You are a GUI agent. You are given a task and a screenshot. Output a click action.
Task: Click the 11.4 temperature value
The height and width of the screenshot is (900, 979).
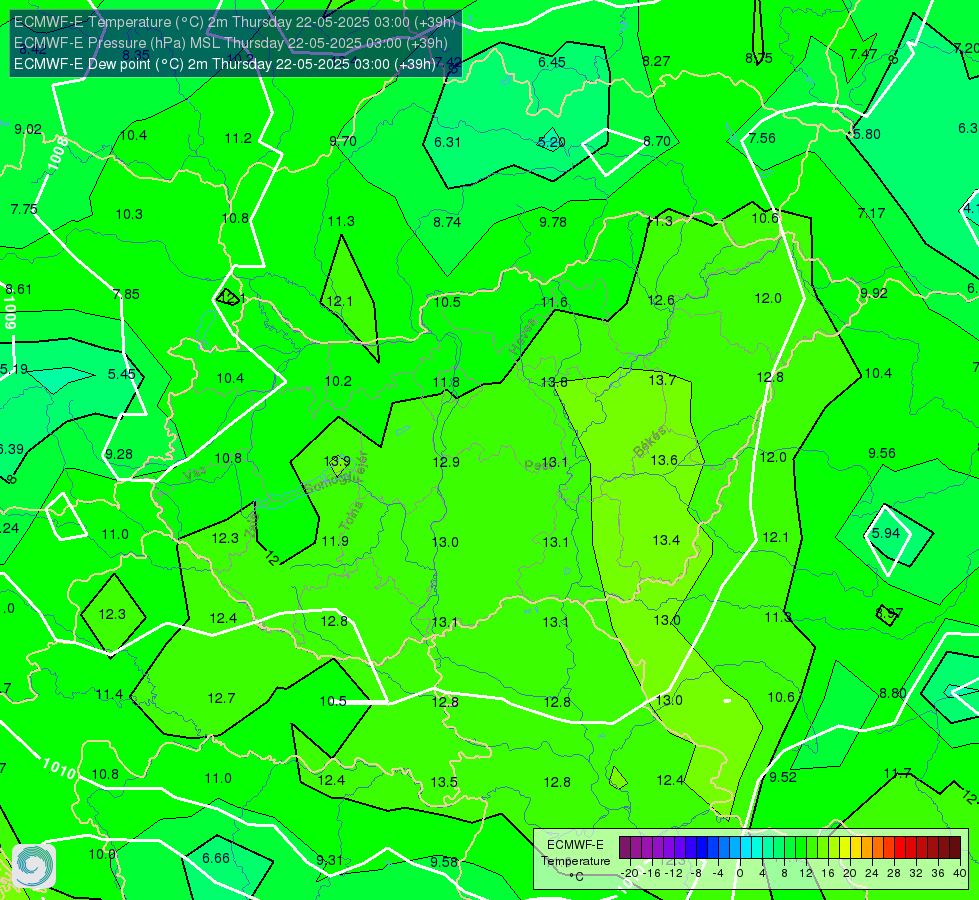click(x=109, y=695)
